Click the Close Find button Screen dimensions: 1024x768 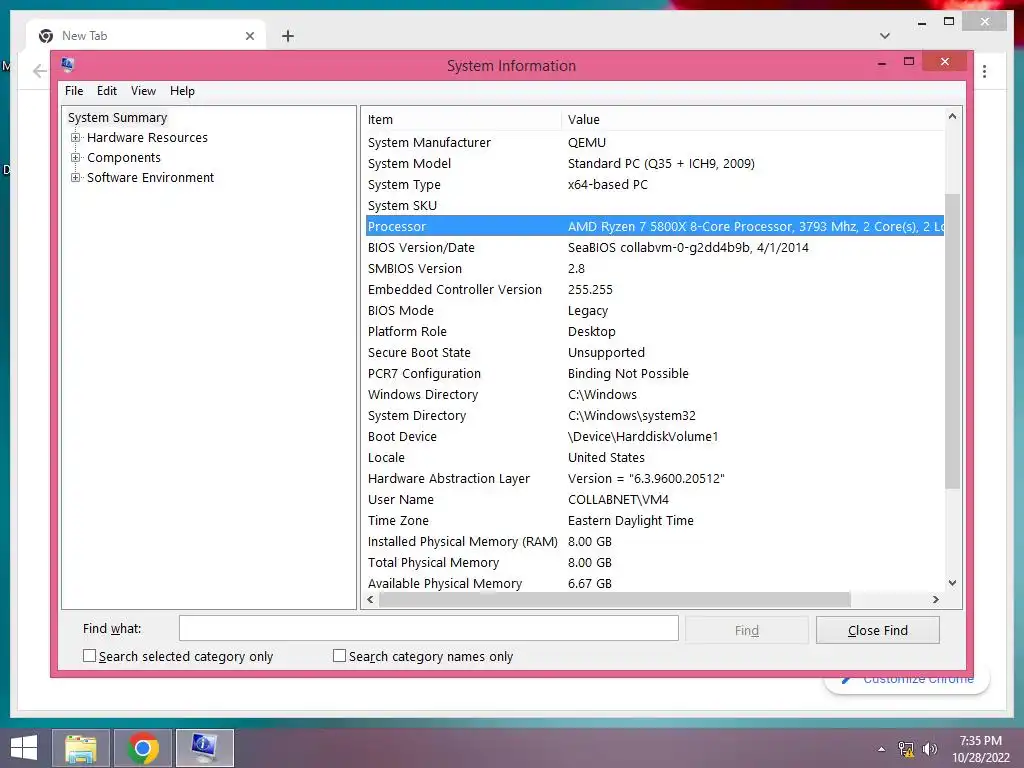(878, 630)
